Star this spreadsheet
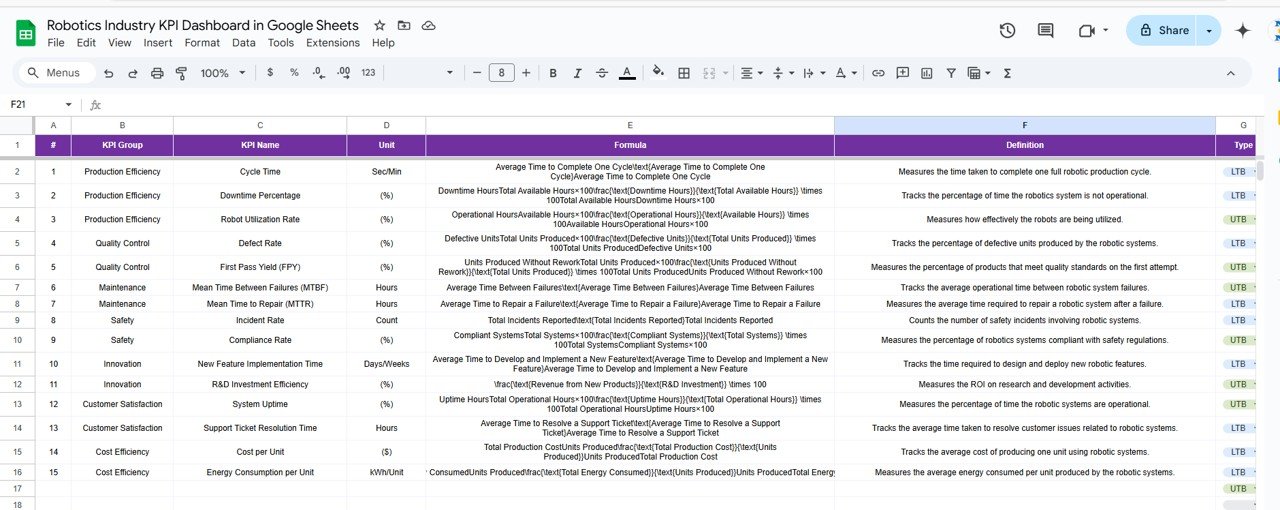Image resolution: width=1280 pixels, height=510 pixels. pos(379,25)
